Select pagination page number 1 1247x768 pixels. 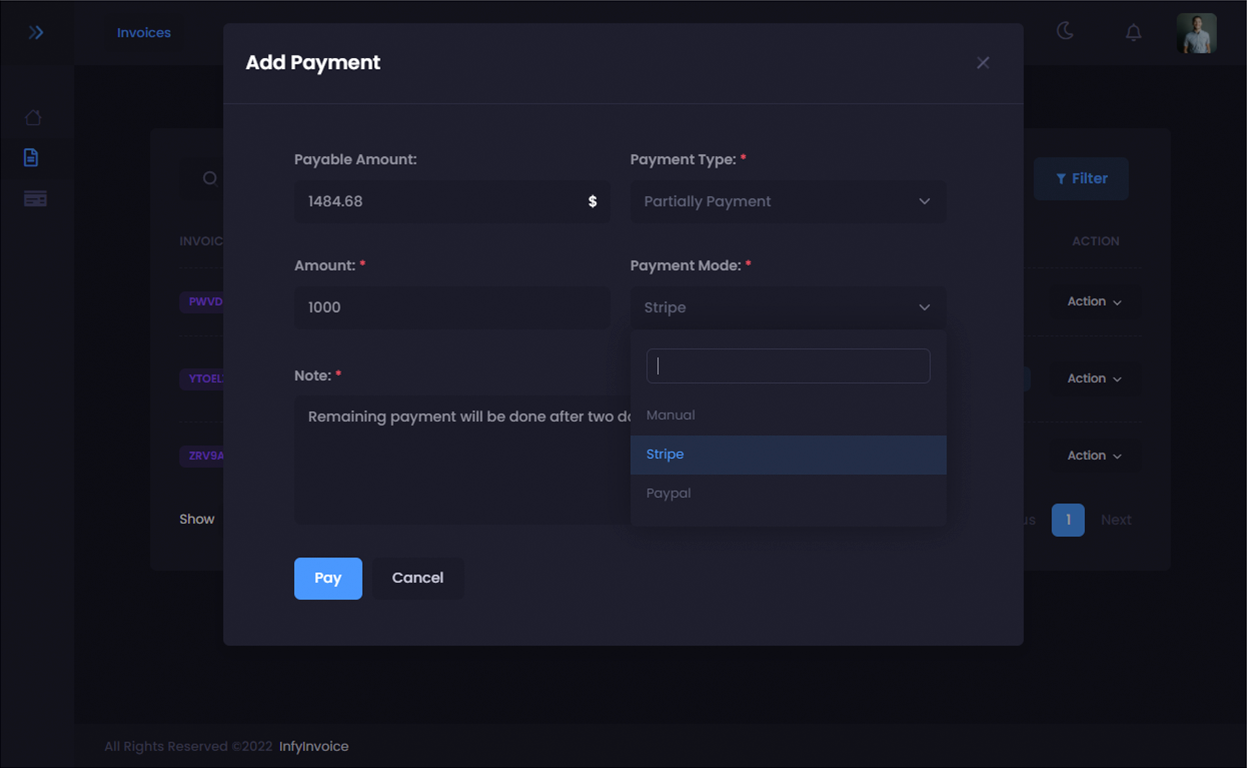[x=1067, y=519]
